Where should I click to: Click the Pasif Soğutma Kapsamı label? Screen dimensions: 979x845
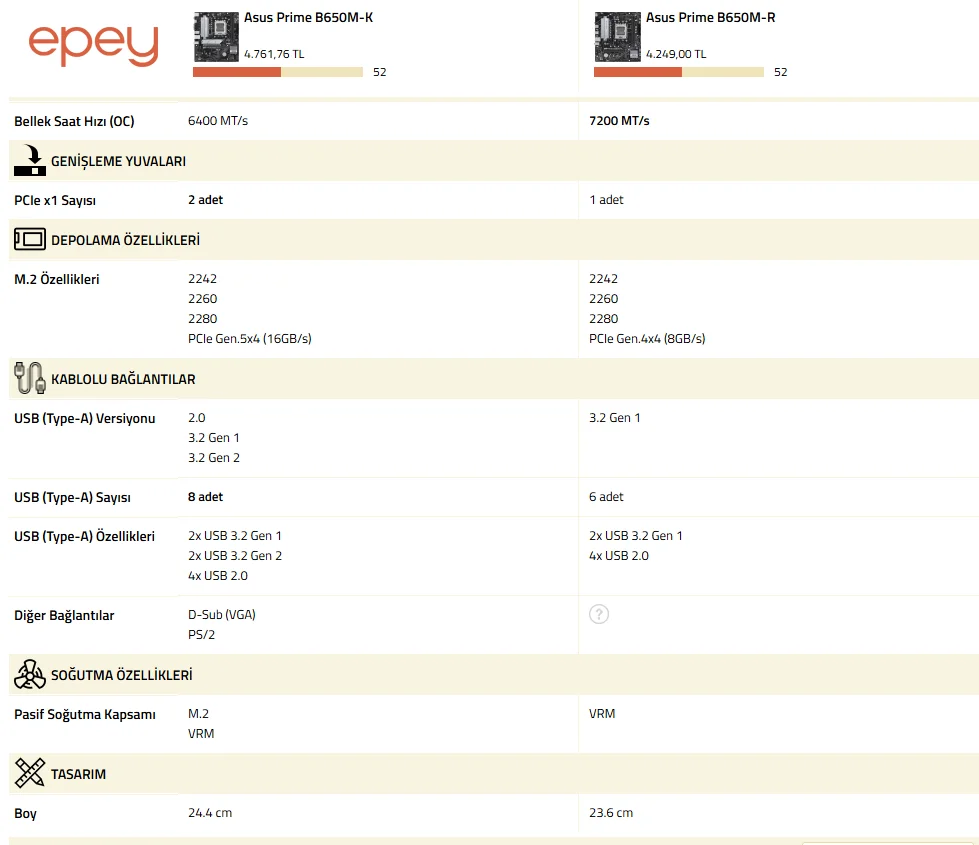tap(85, 714)
